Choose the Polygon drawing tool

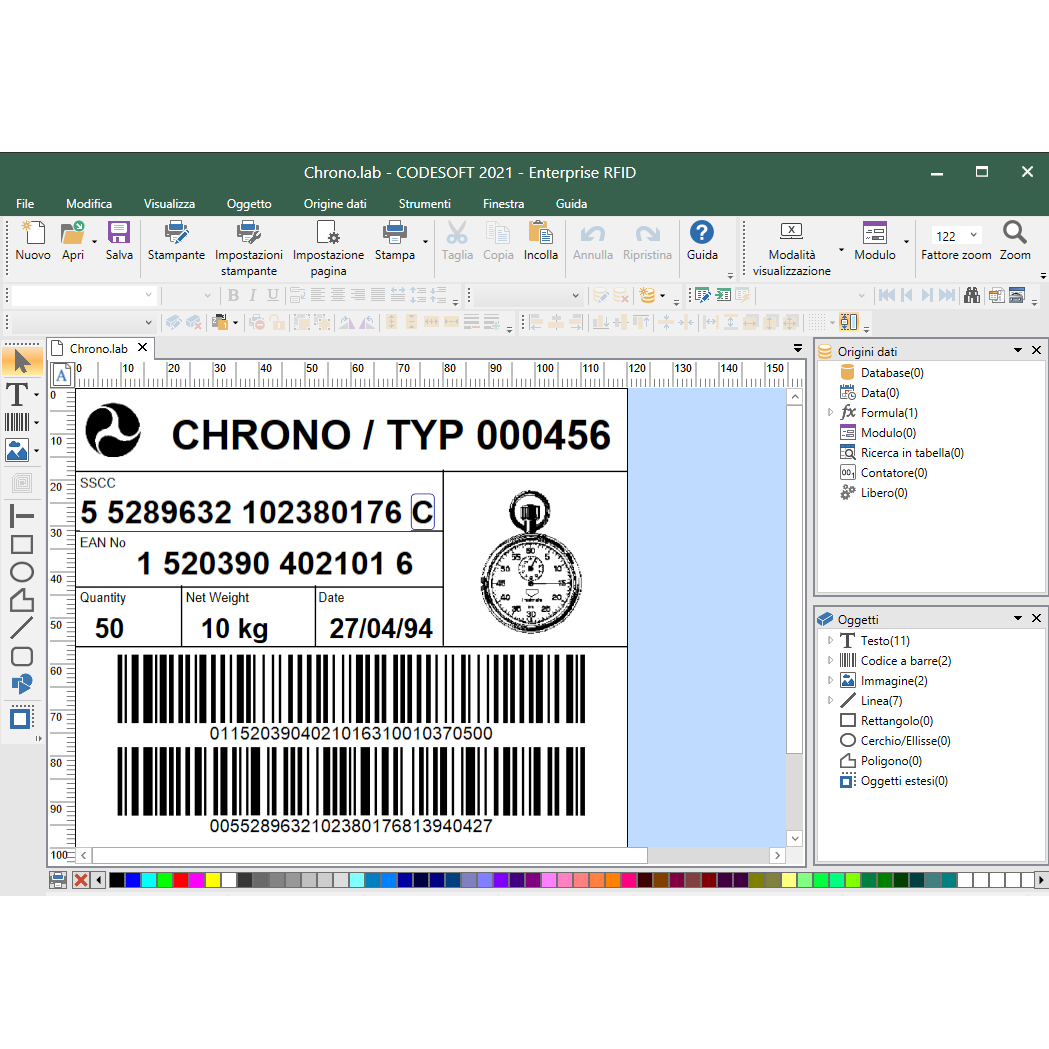click(21, 600)
